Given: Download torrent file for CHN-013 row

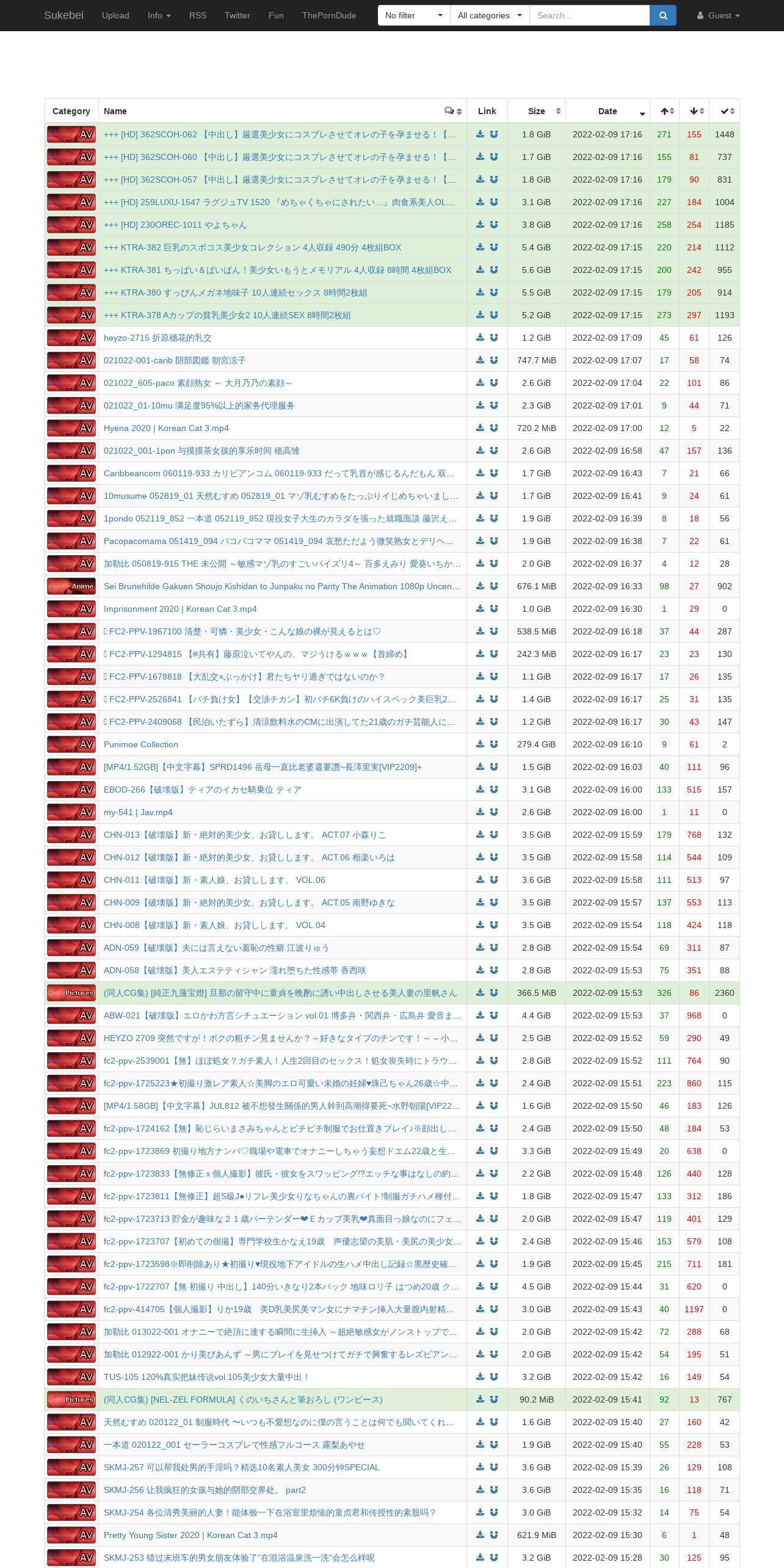Looking at the screenshot, I should (x=480, y=835).
